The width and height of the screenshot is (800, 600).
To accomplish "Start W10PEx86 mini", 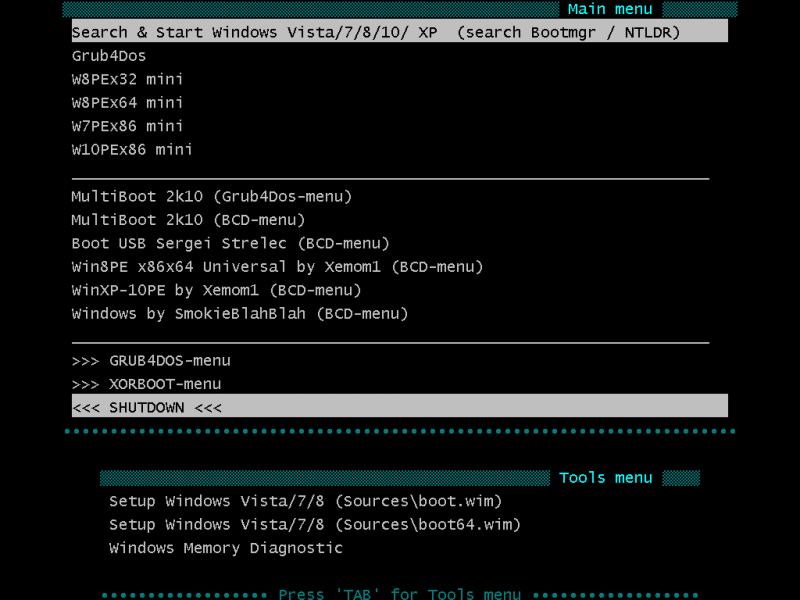I will [132, 149].
